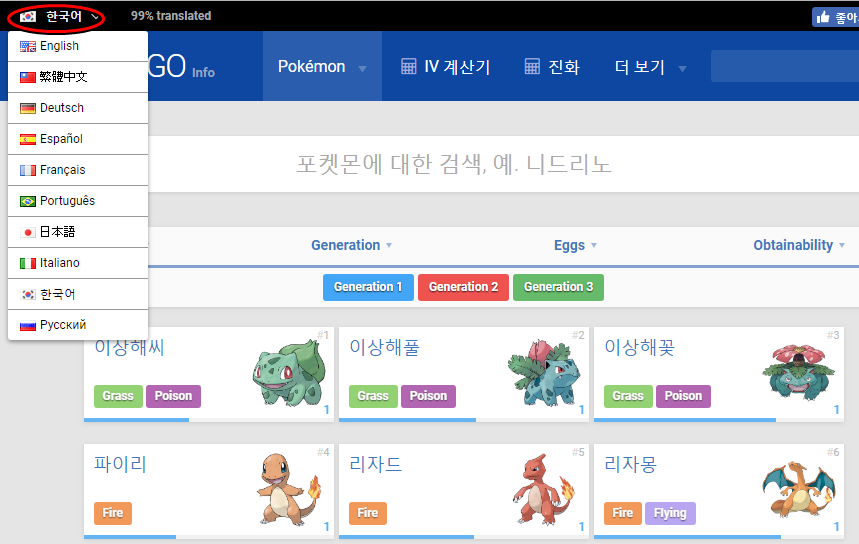Click the Taiwan flag icon

(x=28, y=77)
